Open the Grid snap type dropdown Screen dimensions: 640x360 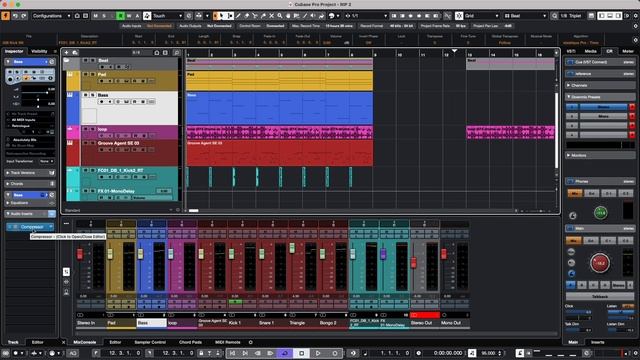(x=482, y=16)
